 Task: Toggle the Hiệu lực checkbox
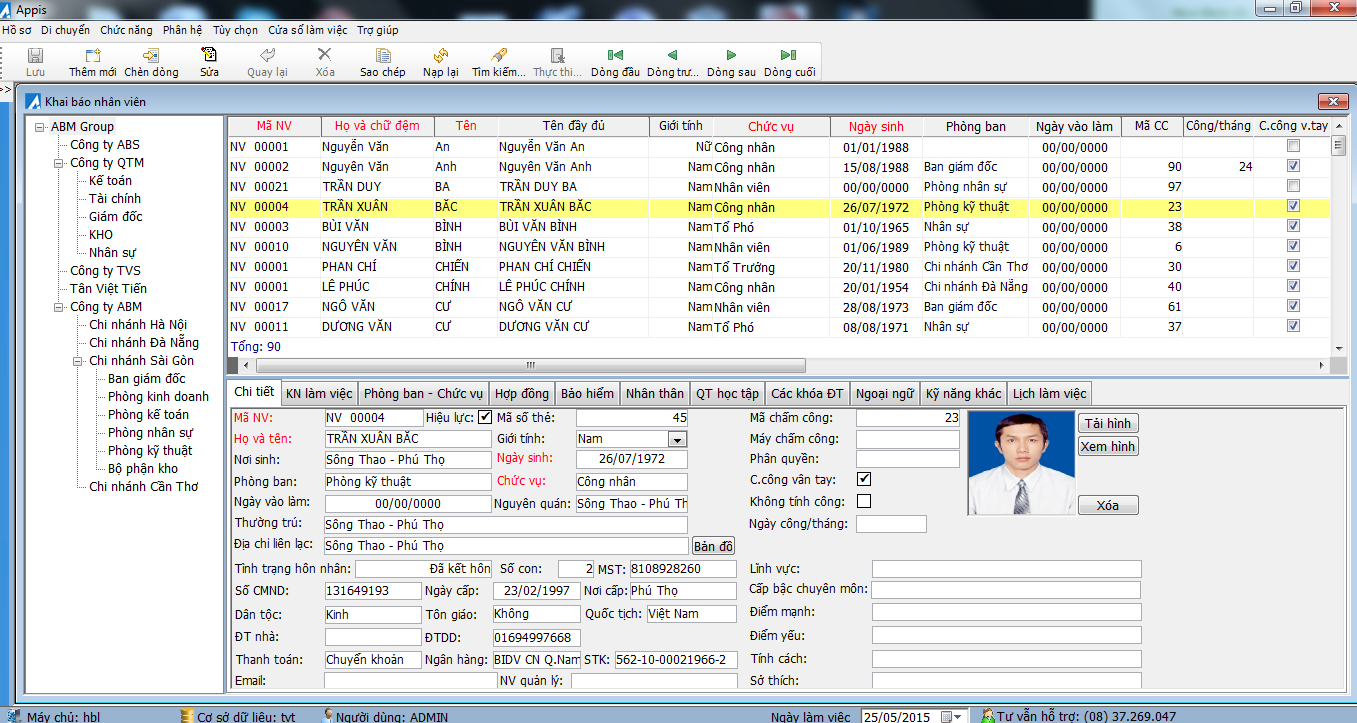point(486,417)
